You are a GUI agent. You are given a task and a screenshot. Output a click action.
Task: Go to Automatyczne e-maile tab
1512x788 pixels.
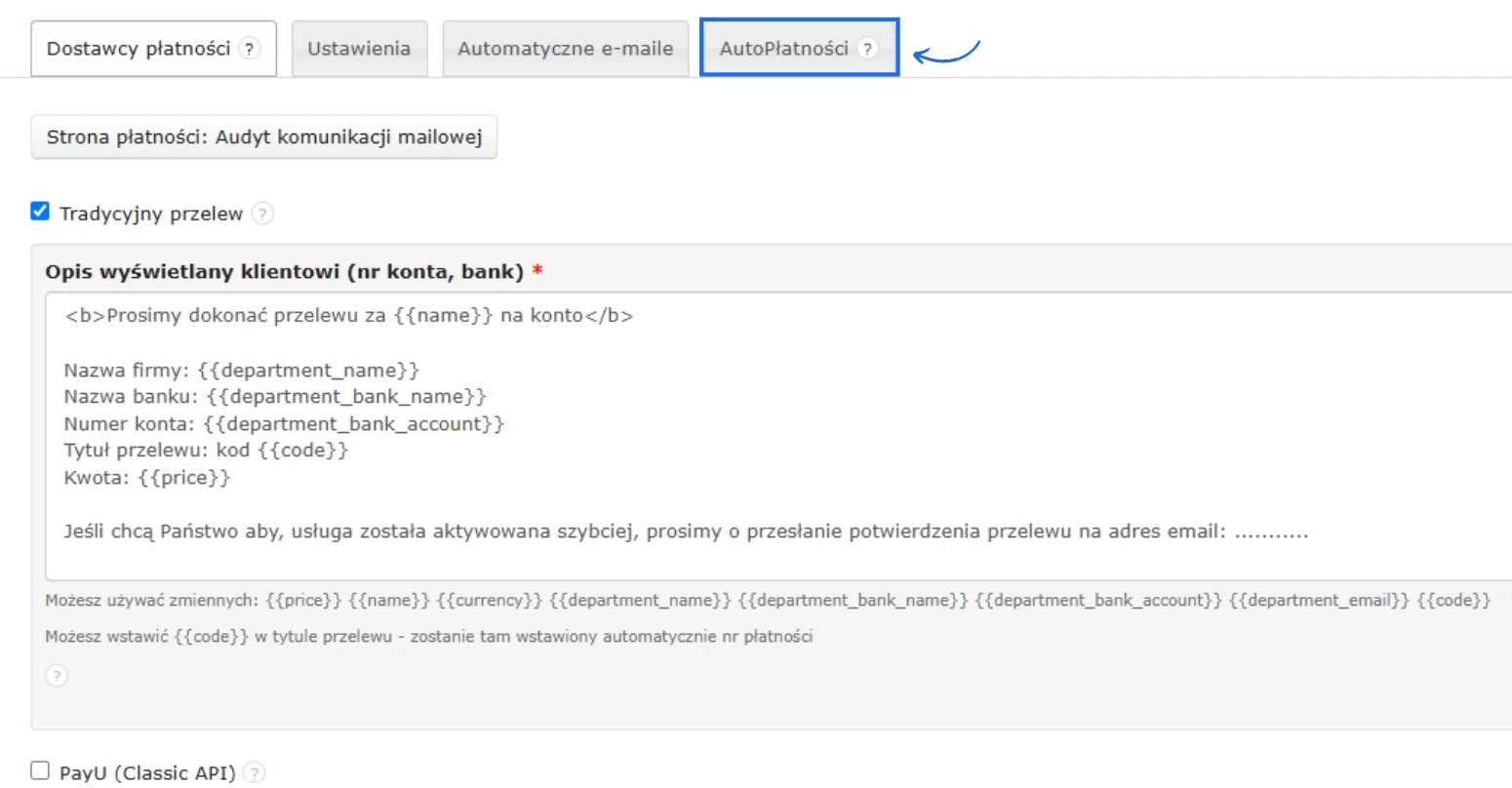[x=566, y=49]
